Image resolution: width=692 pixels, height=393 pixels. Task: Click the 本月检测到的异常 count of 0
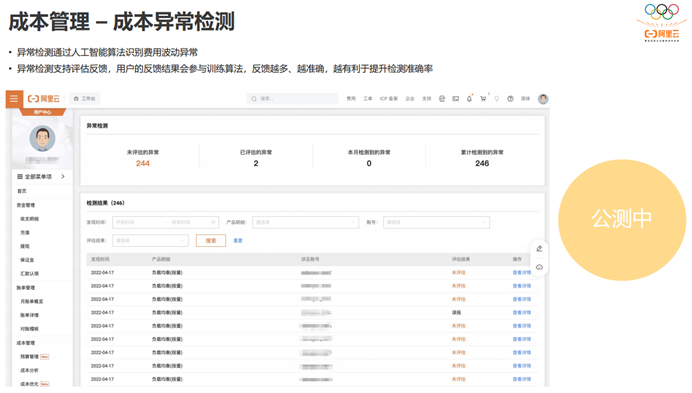[369, 164]
